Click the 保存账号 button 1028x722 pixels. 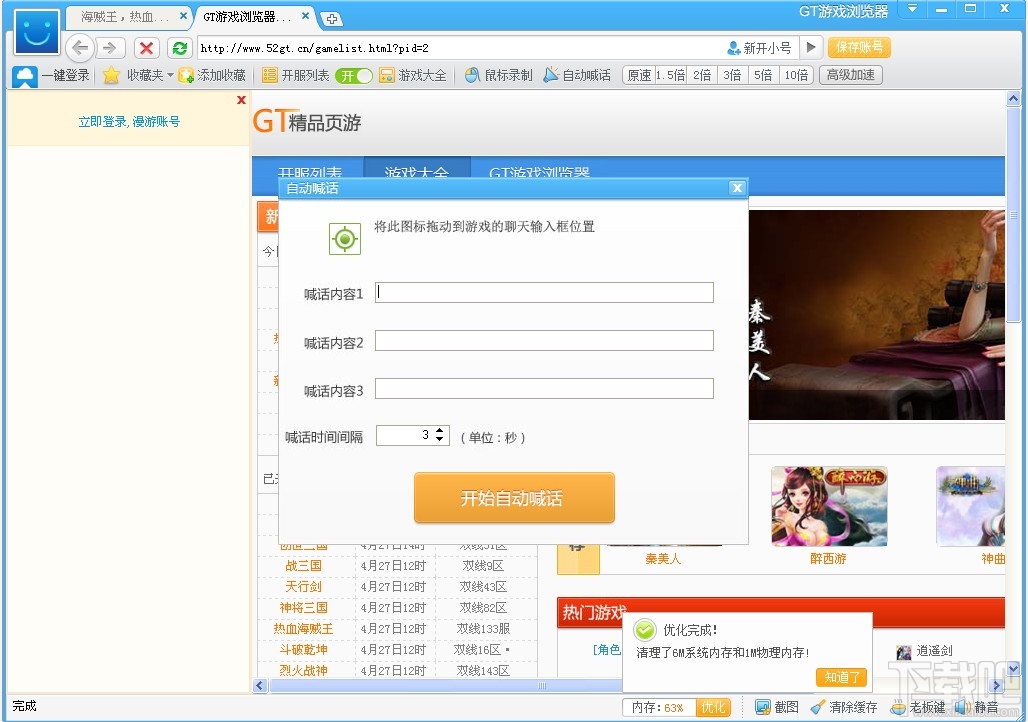coord(859,47)
